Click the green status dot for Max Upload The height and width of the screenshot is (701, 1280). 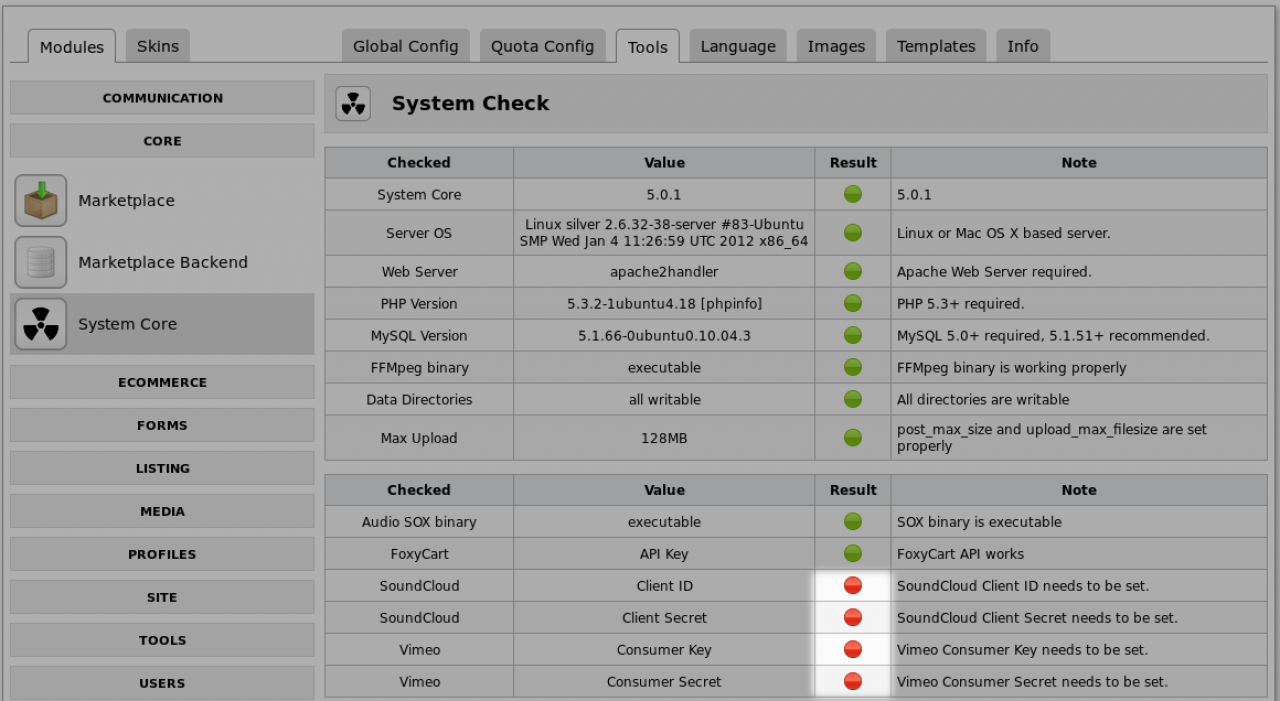(853, 438)
